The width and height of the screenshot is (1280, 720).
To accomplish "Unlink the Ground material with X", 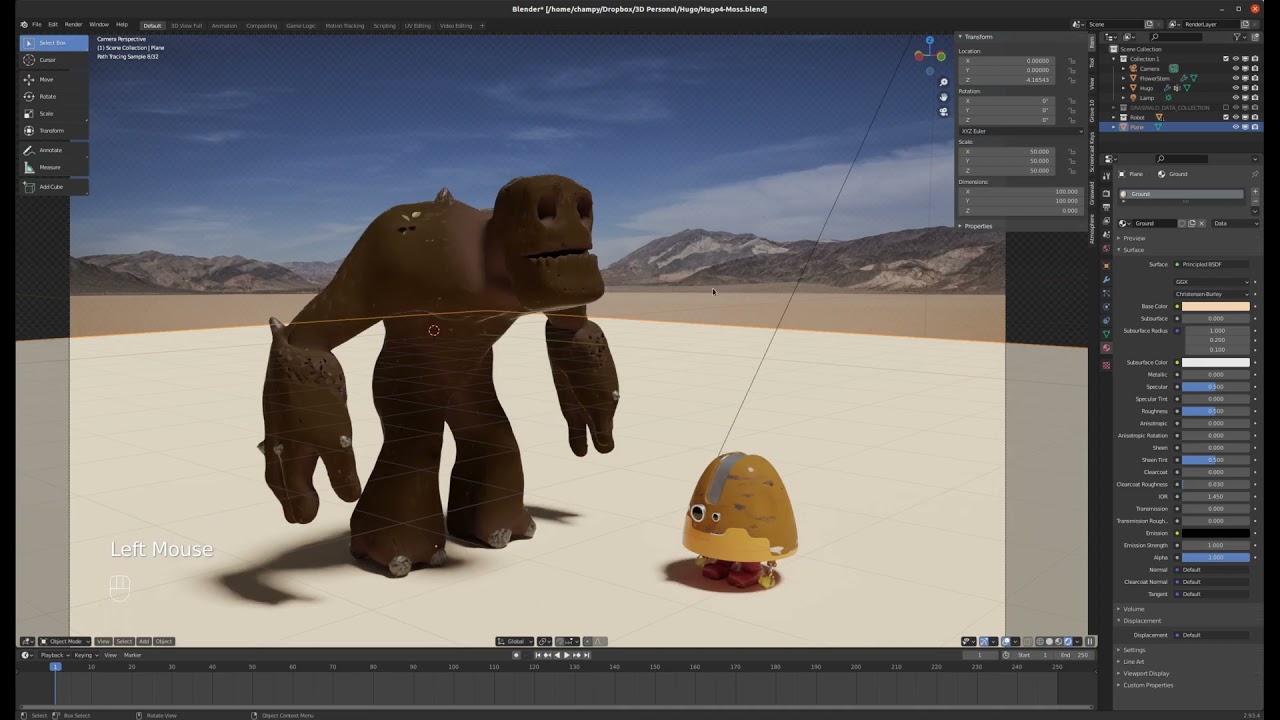I will pyautogui.click(x=1201, y=223).
